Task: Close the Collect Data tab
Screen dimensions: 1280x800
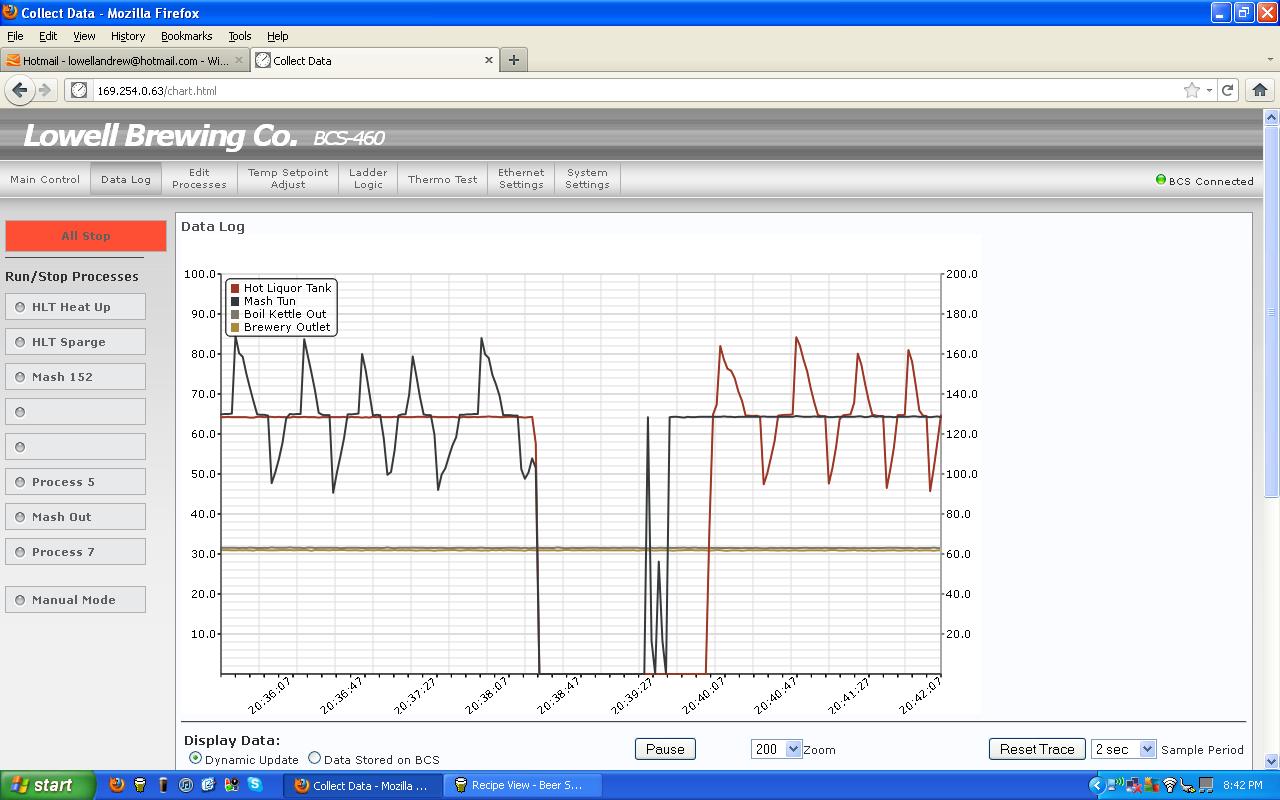Action: tap(489, 60)
